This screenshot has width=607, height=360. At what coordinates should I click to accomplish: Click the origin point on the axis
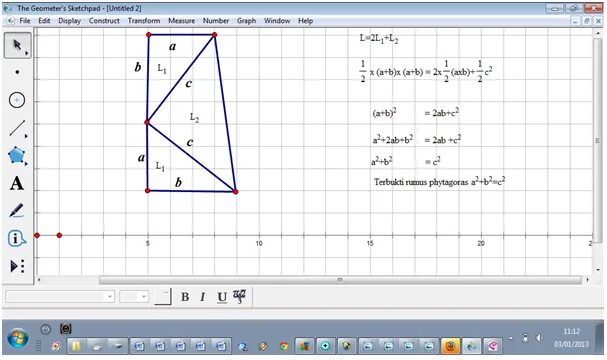pos(37,235)
